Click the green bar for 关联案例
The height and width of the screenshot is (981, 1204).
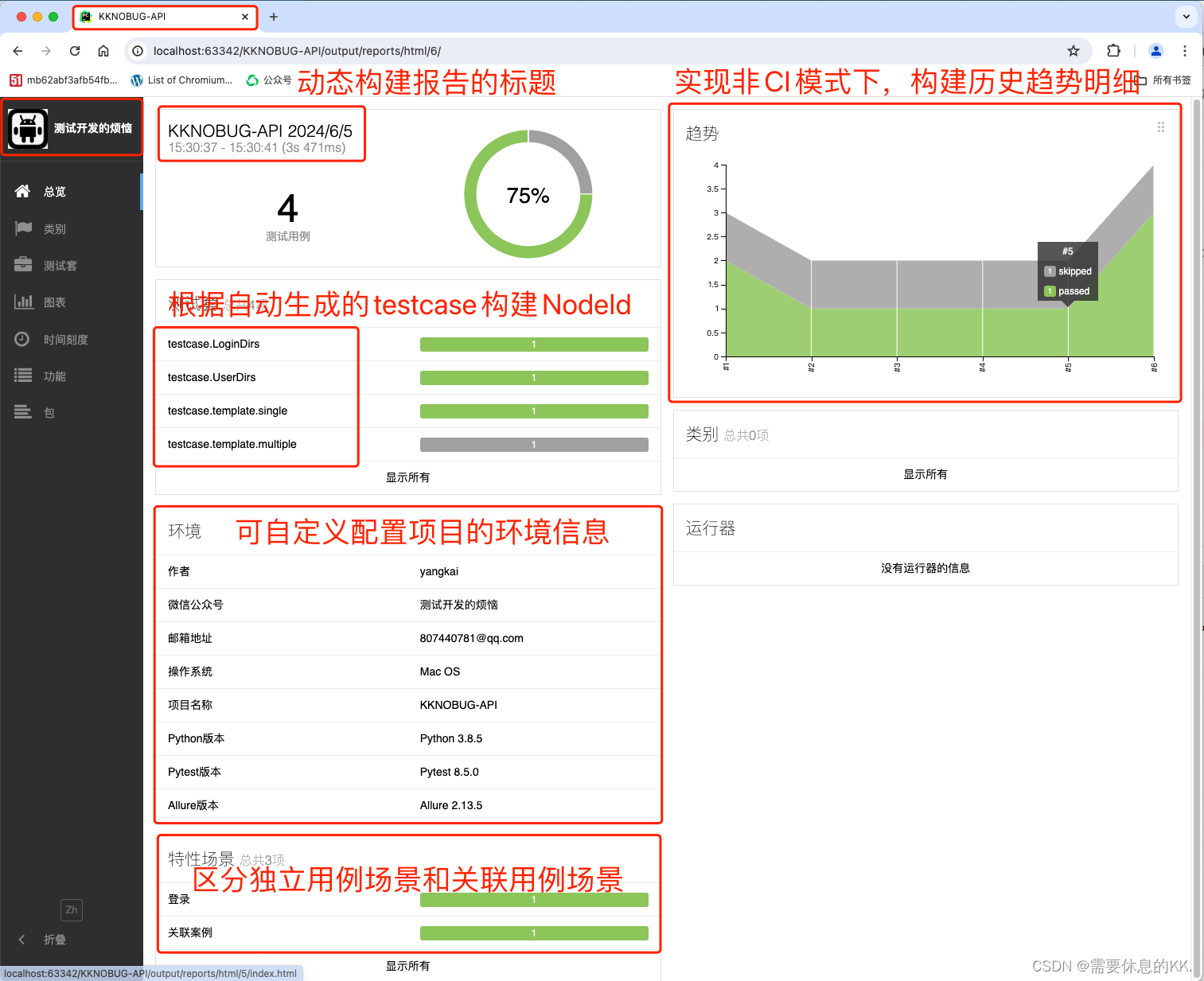(534, 933)
